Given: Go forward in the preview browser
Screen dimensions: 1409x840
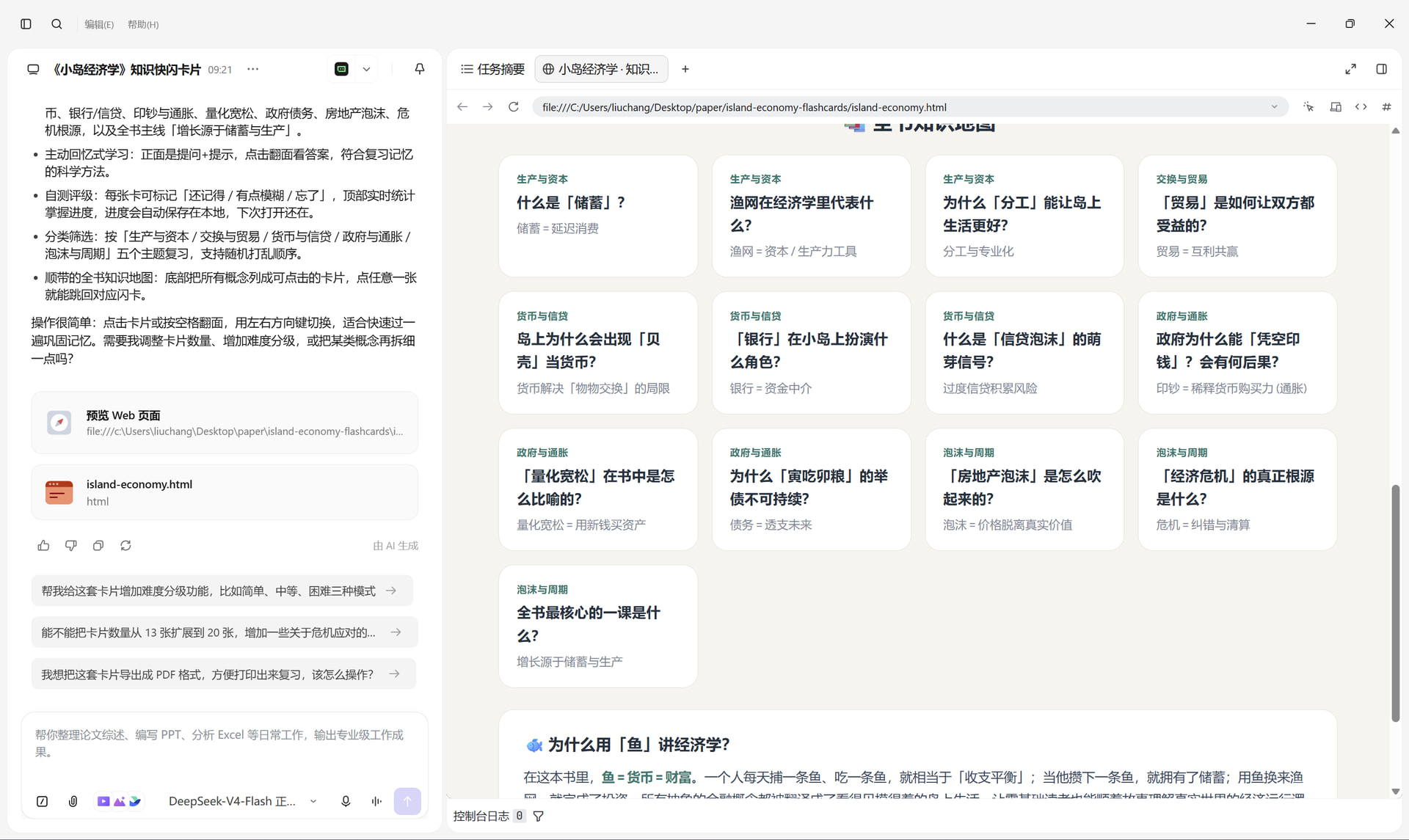Looking at the screenshot, I should point(488,107).
